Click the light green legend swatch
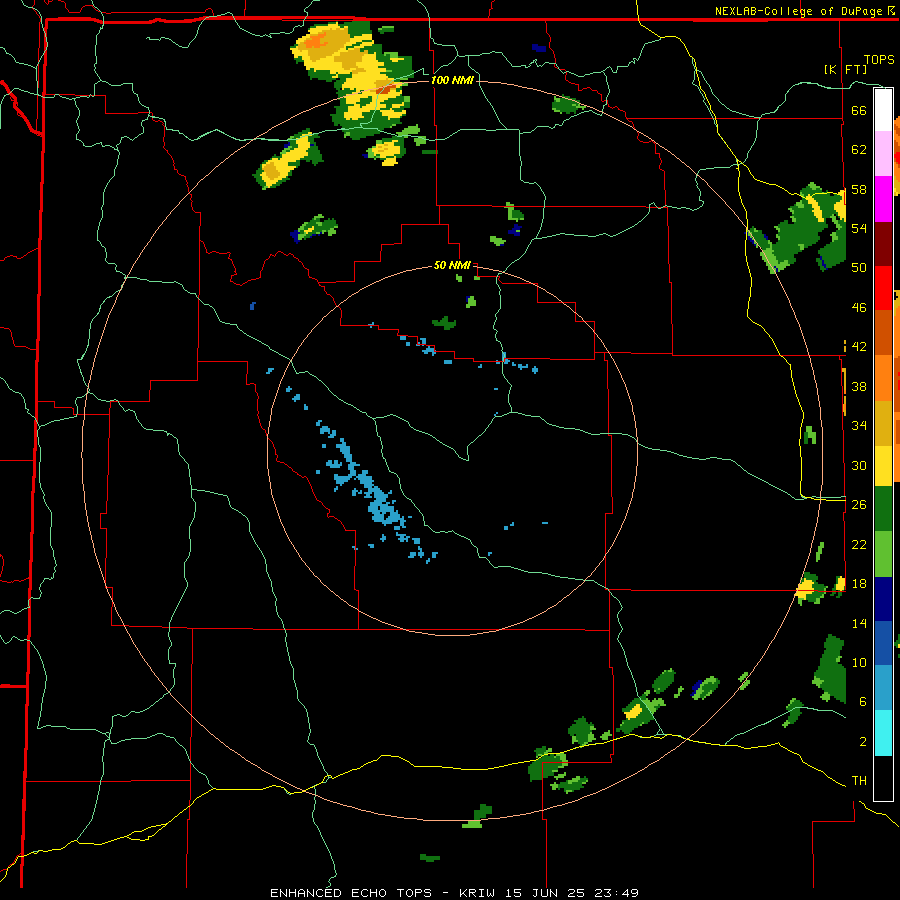 pos(883,554)
